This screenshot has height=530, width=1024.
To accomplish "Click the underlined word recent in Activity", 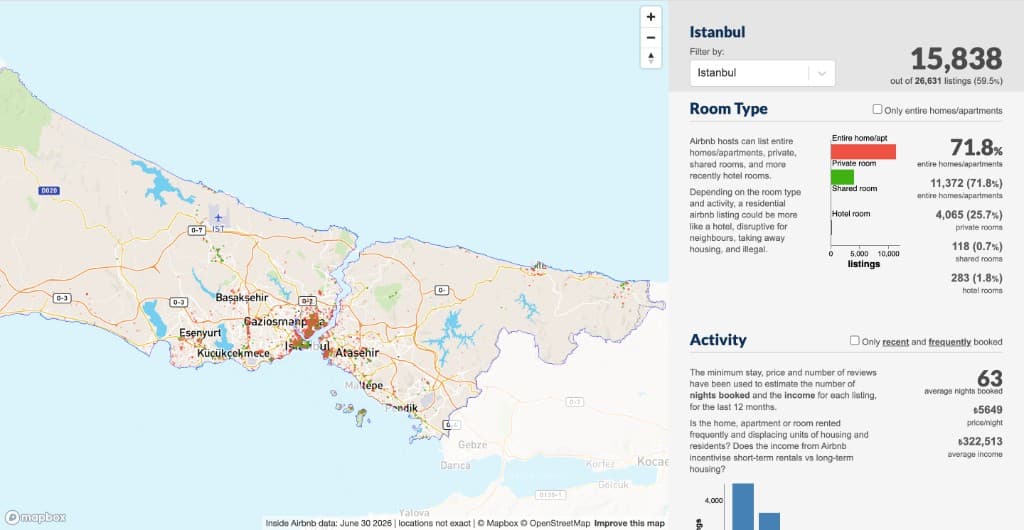I will point(895,341).
